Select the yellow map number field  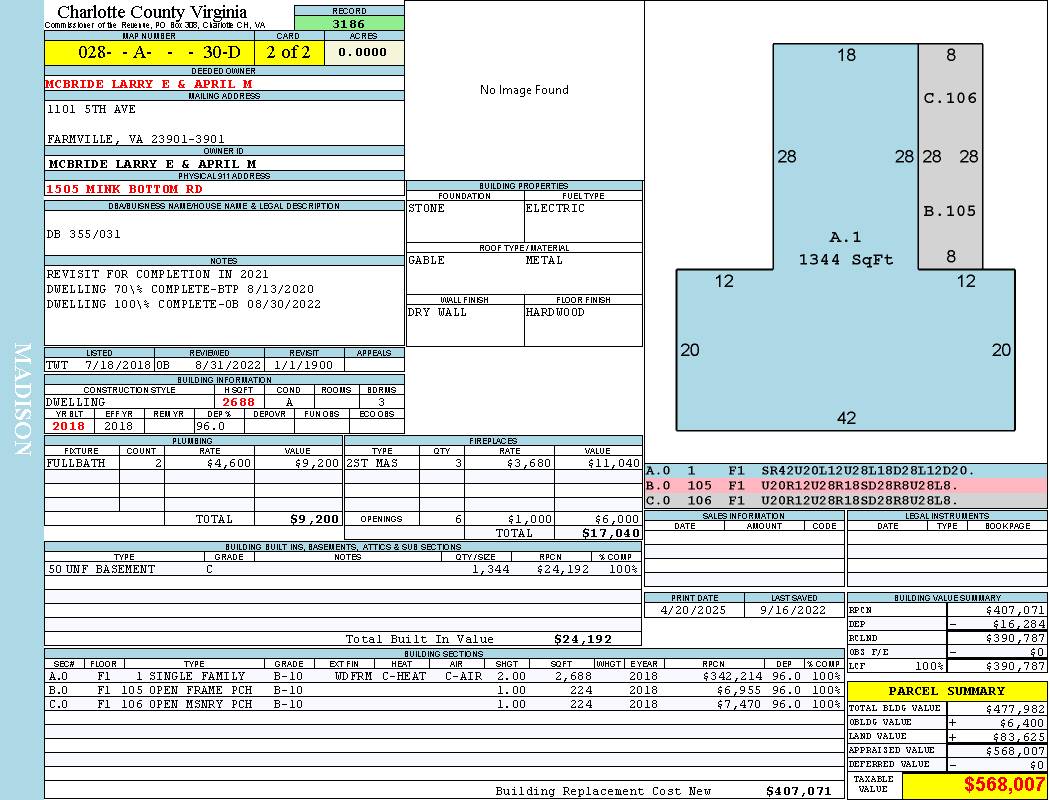pos(149,52)
